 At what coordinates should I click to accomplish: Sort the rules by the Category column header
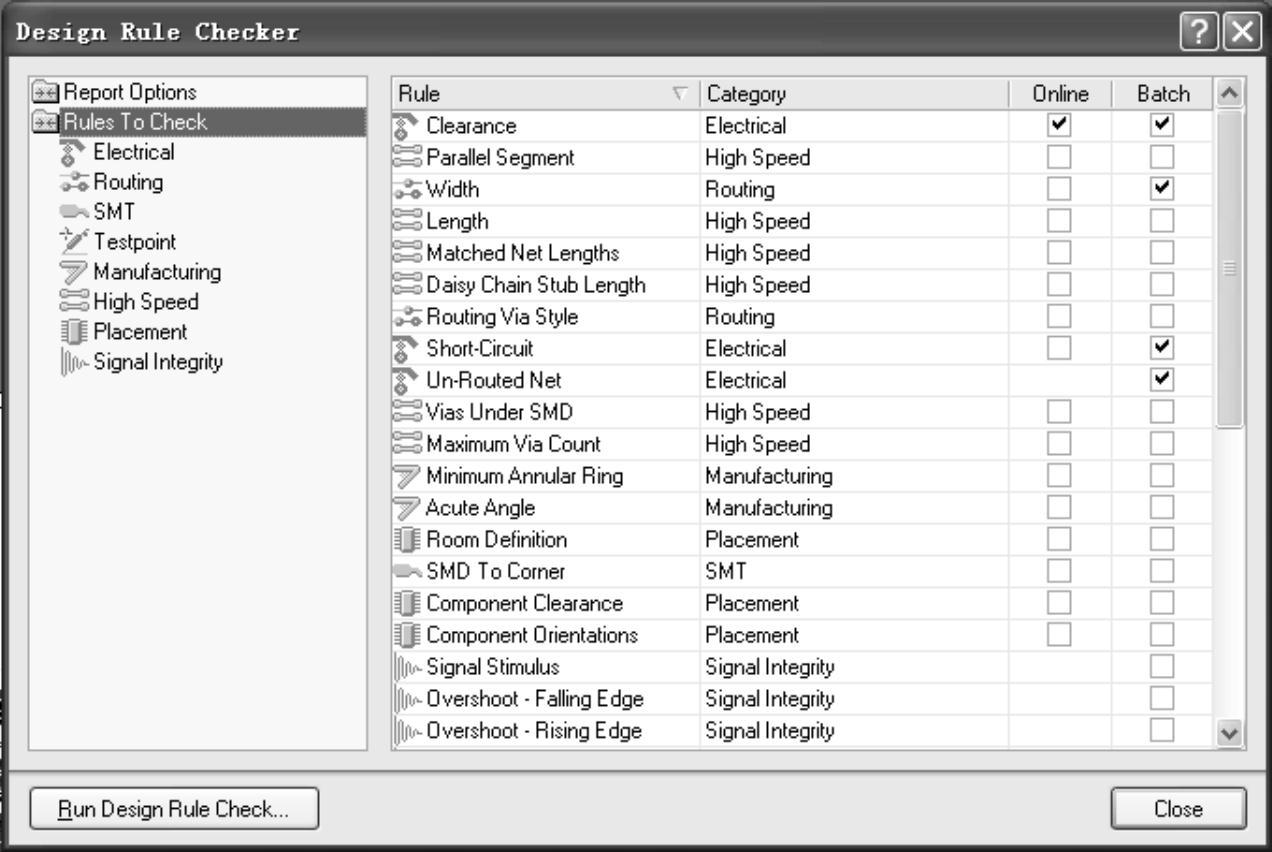(x=853, y=94)
